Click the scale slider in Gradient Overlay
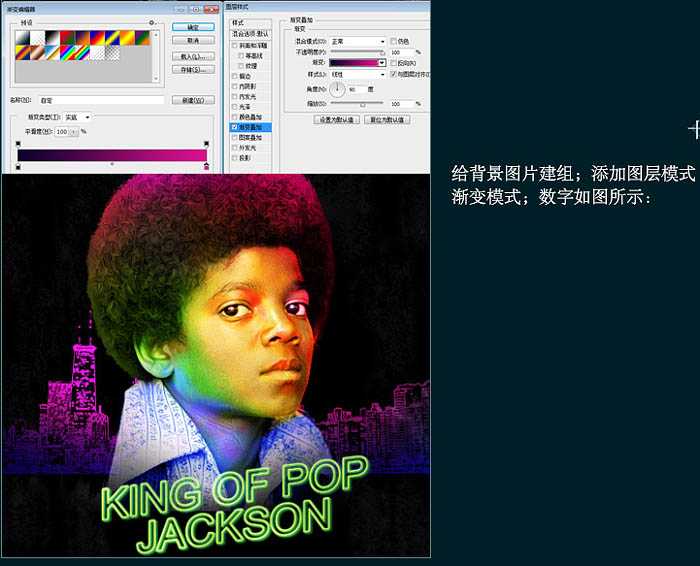Image resolution: width=700 pixels, height=566 pixels. 357,104
